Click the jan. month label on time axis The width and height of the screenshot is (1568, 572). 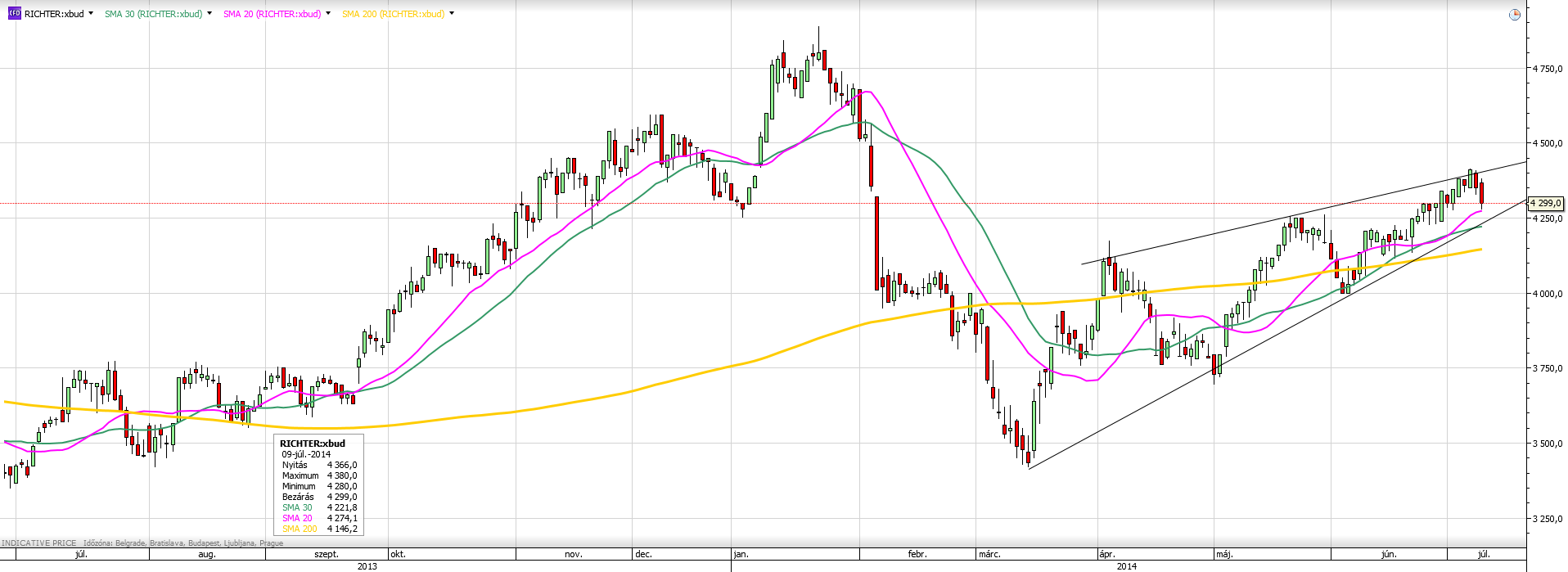741,554
